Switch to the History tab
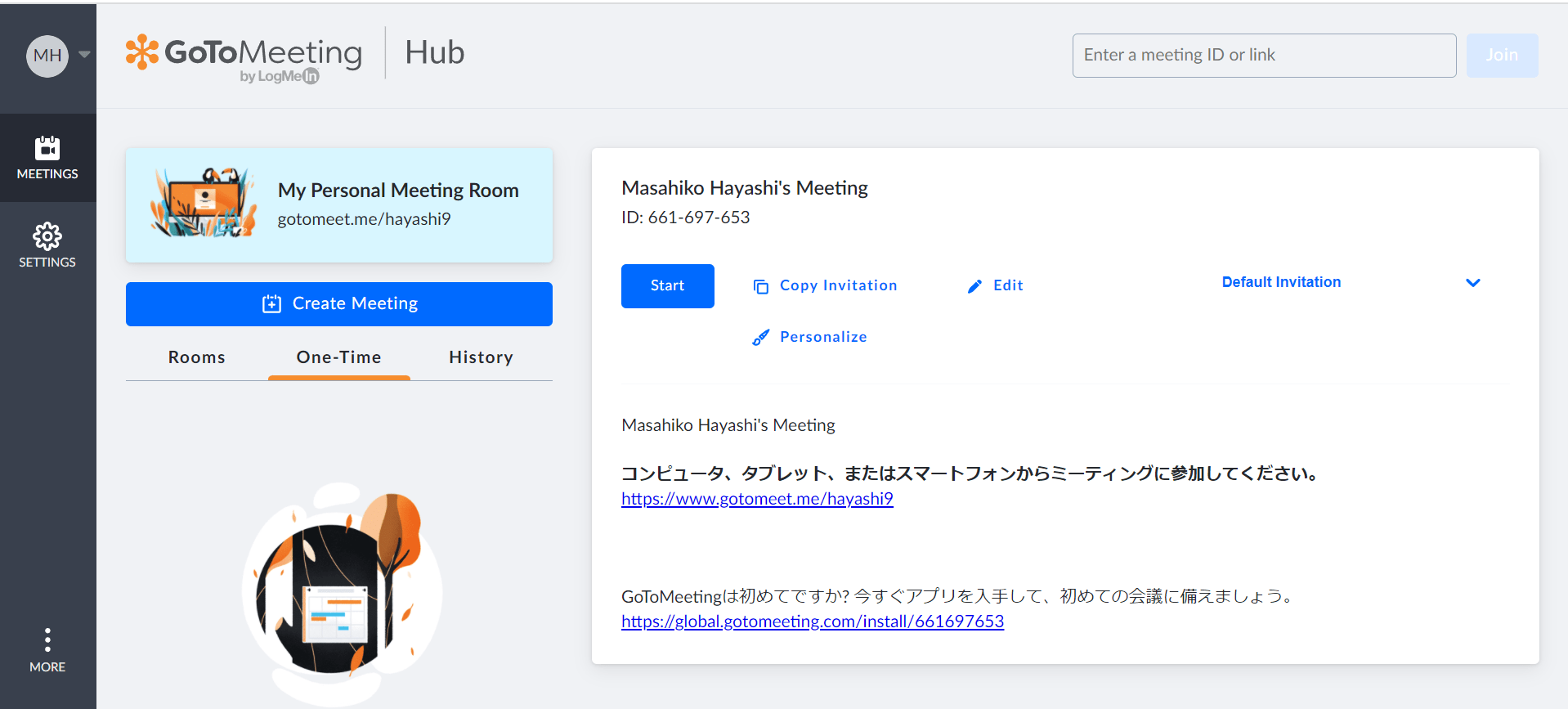 [481, 357]
